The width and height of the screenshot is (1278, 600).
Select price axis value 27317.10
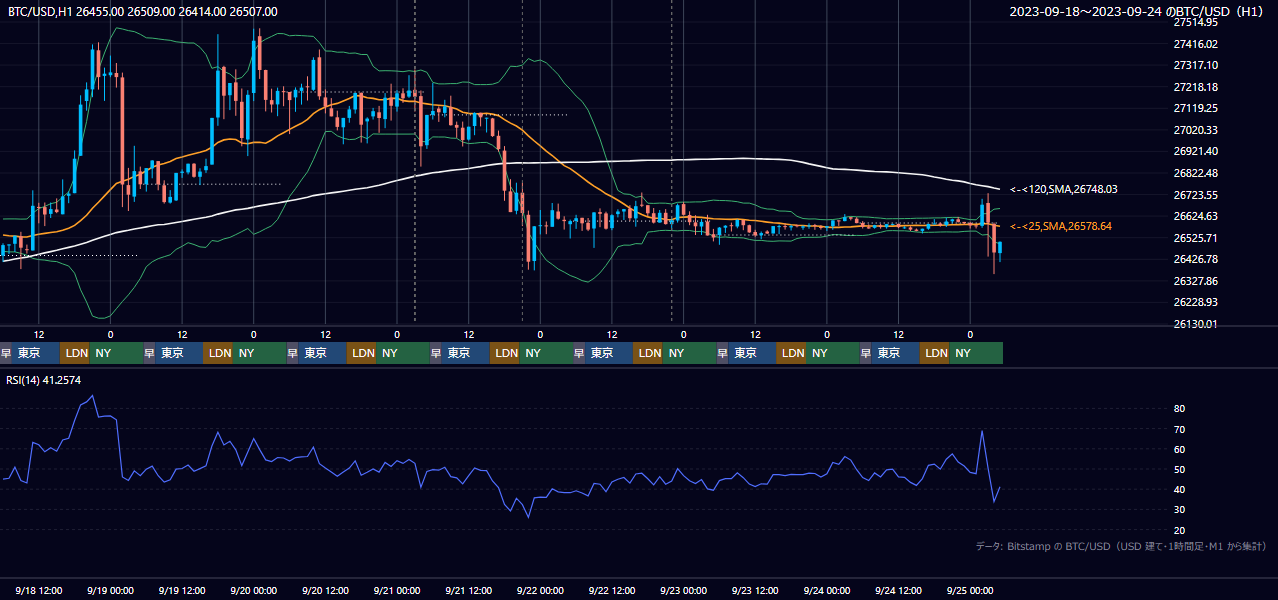(x=1195, y=65)
